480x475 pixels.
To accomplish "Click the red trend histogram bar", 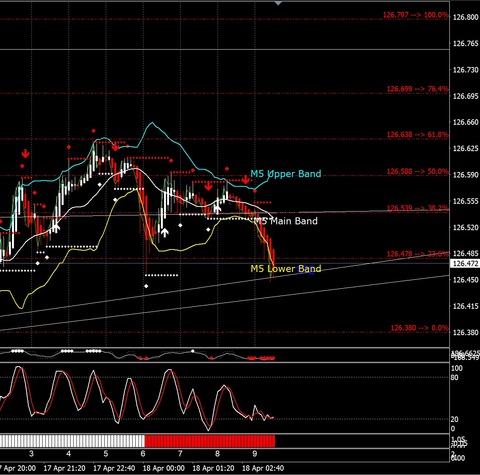I will pos(210,441).
